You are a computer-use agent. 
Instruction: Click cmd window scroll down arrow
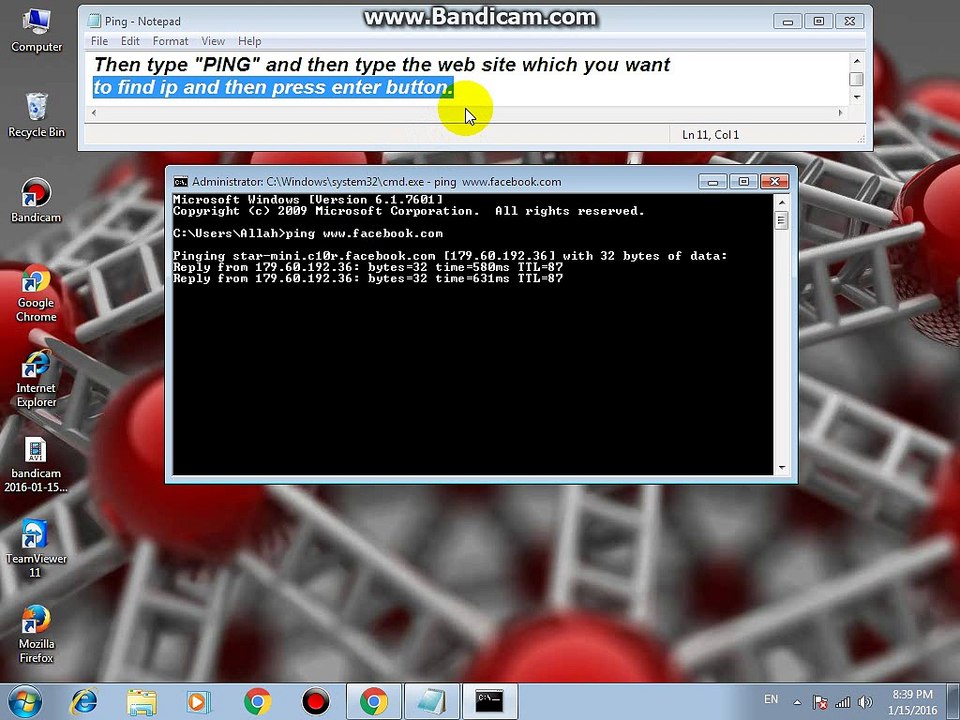781,468
